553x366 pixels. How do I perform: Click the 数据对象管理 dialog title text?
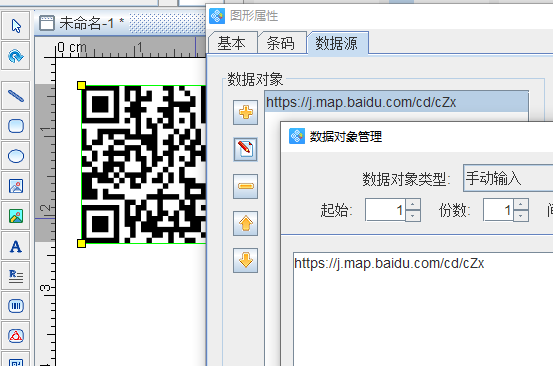[346, 136]
